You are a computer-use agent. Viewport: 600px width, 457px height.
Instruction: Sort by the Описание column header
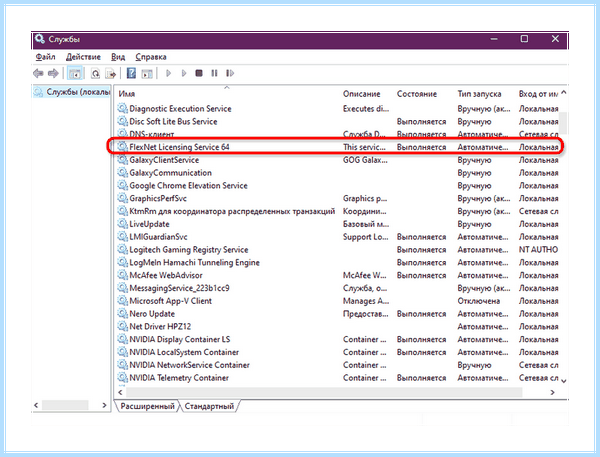tap(362, 94)
